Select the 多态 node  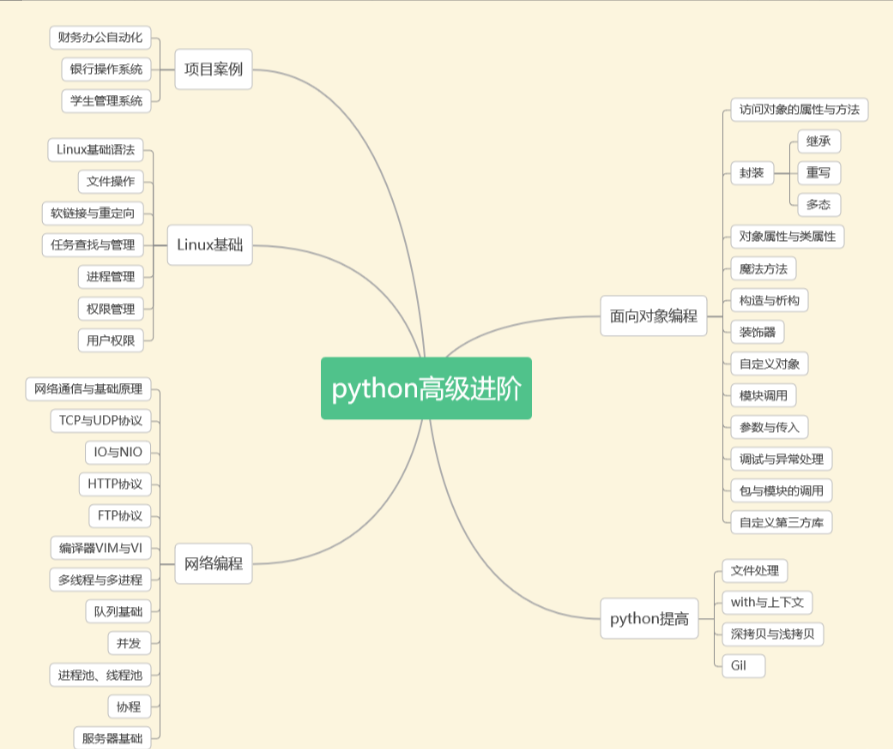(x=819, y=204)
